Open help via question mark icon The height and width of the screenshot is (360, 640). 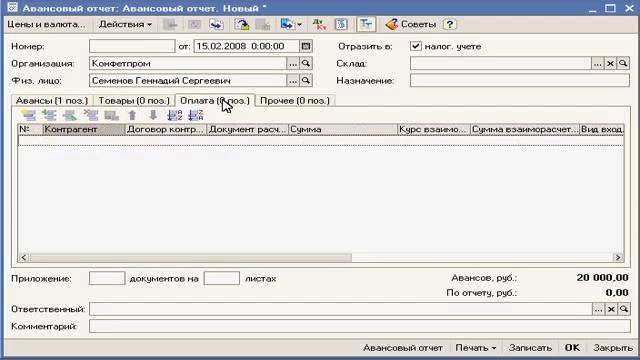coord(450,24)
